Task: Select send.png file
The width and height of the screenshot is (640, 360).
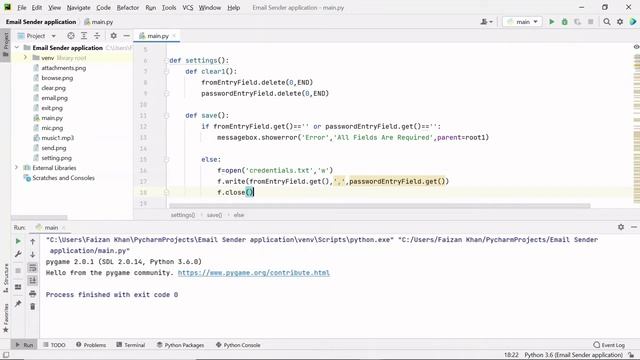Action: tap(53, 148)
